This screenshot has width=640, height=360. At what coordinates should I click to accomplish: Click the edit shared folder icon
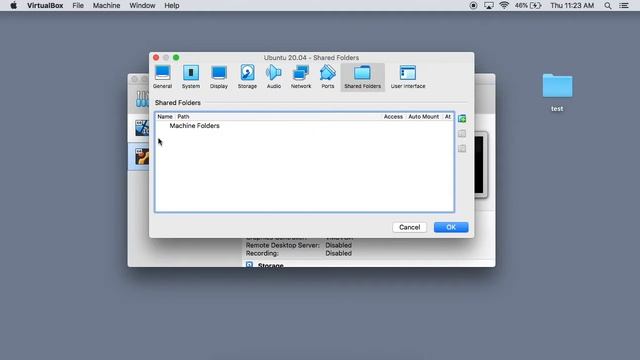coord(462,133)
